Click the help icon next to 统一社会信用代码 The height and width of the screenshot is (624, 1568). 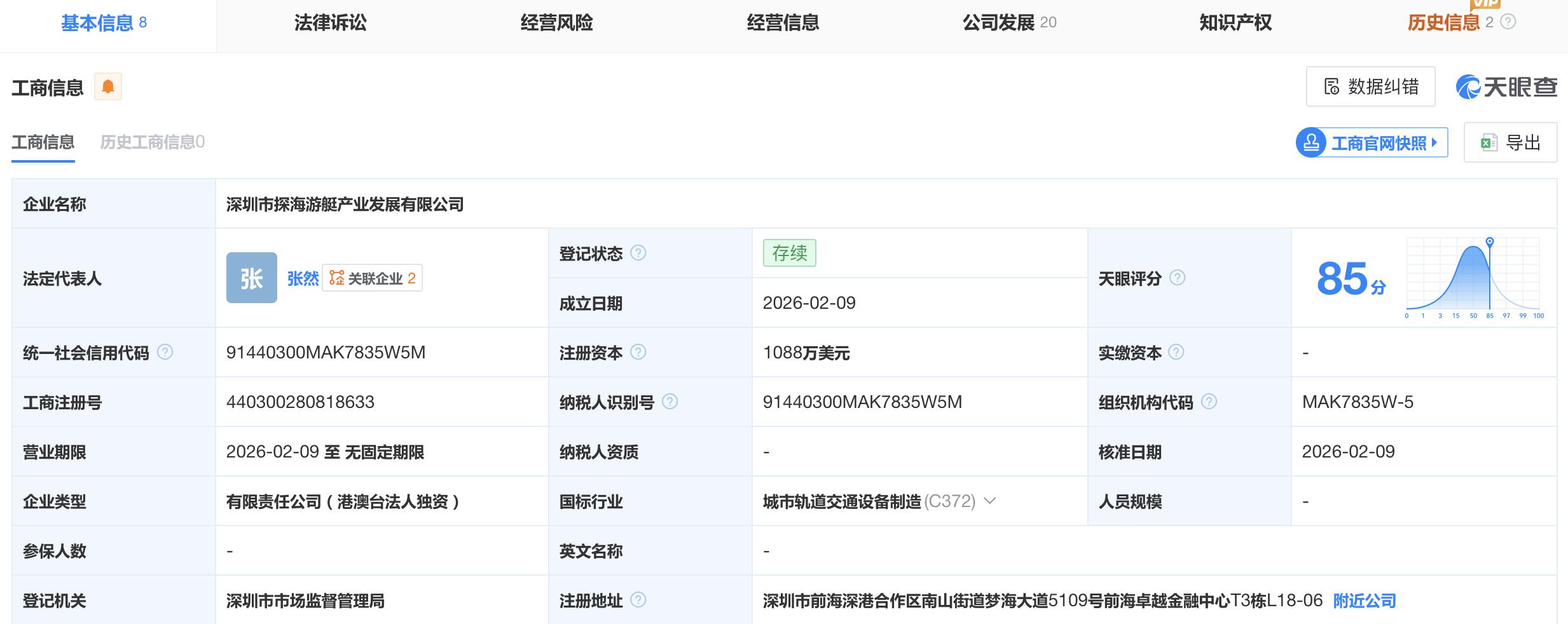point(165,352)
